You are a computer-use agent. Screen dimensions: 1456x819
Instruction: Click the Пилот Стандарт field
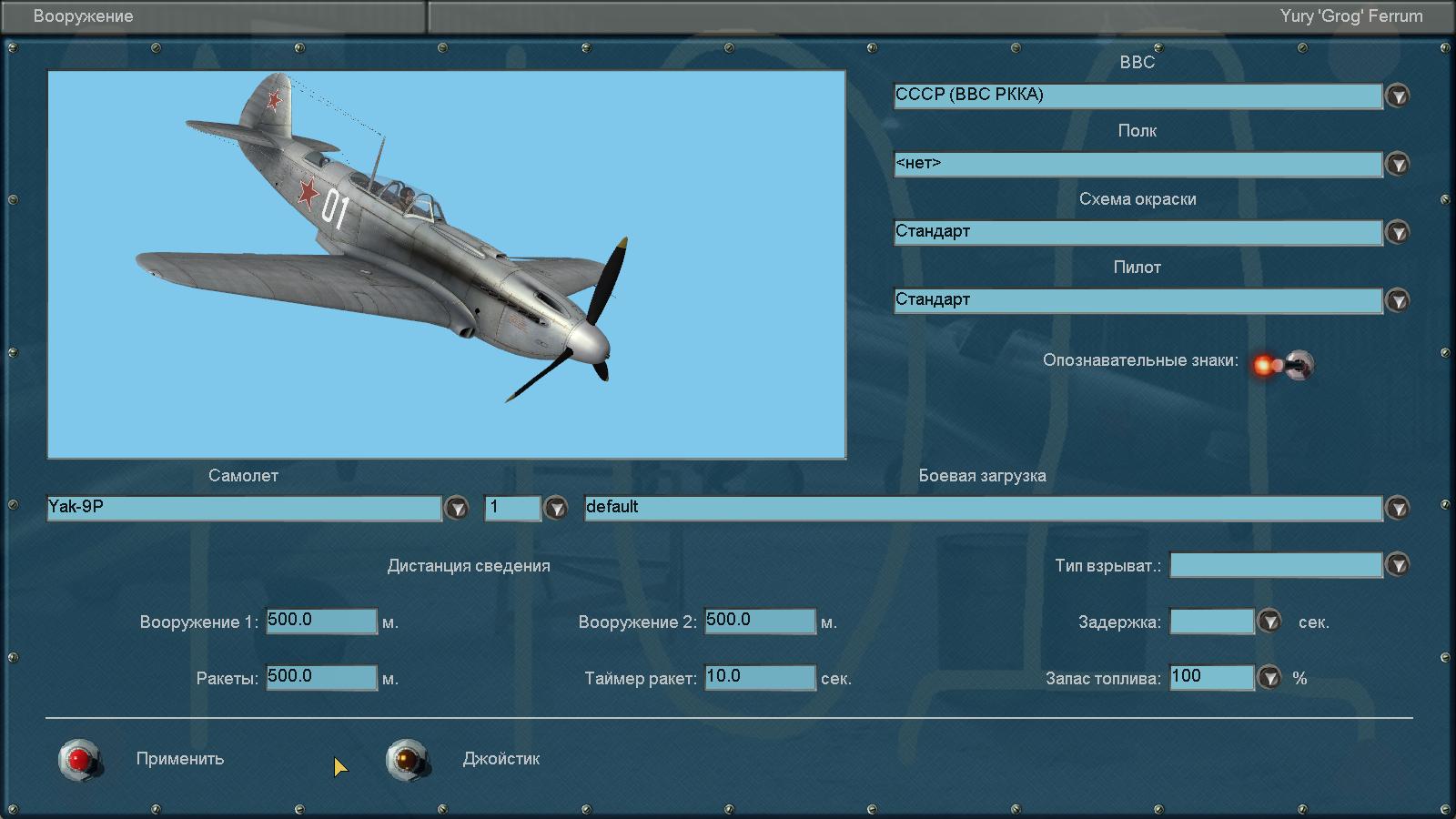tap(1138, 300)
